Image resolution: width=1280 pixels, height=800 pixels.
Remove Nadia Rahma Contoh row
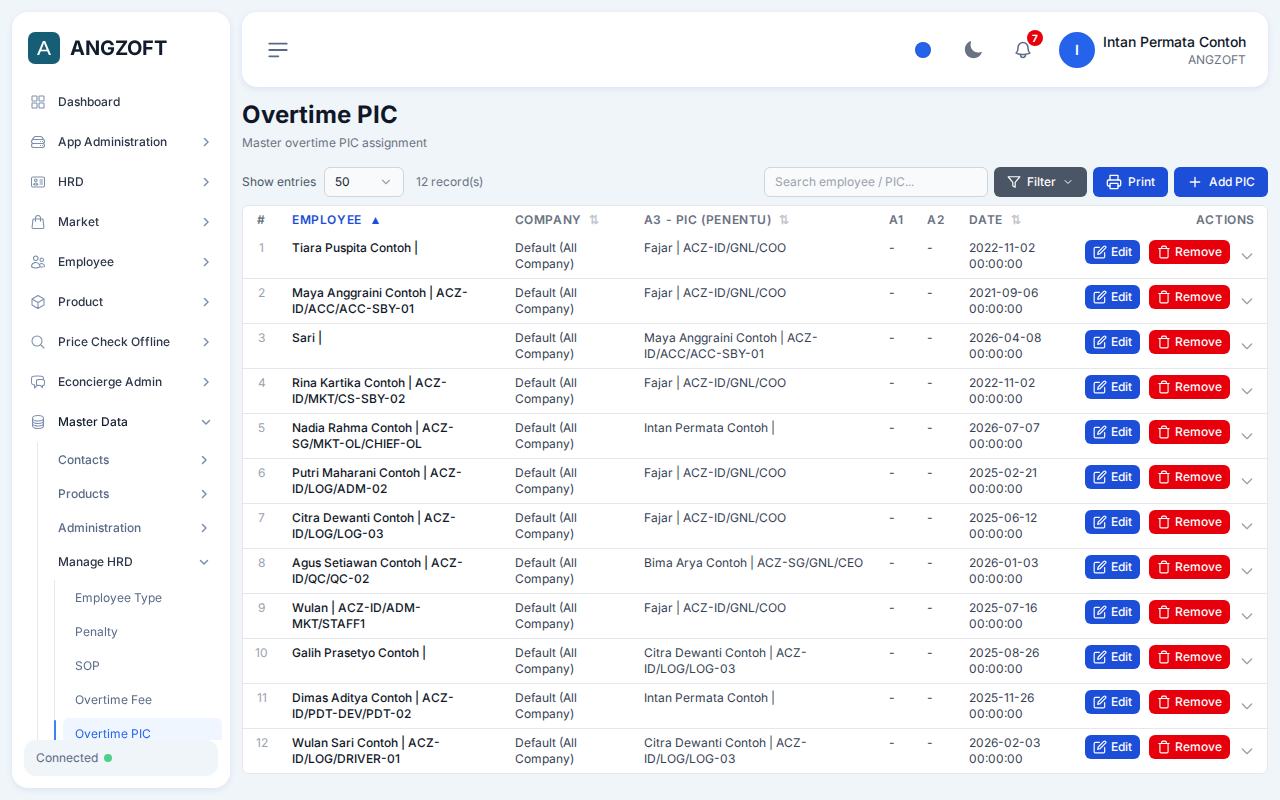[1189, 432]
